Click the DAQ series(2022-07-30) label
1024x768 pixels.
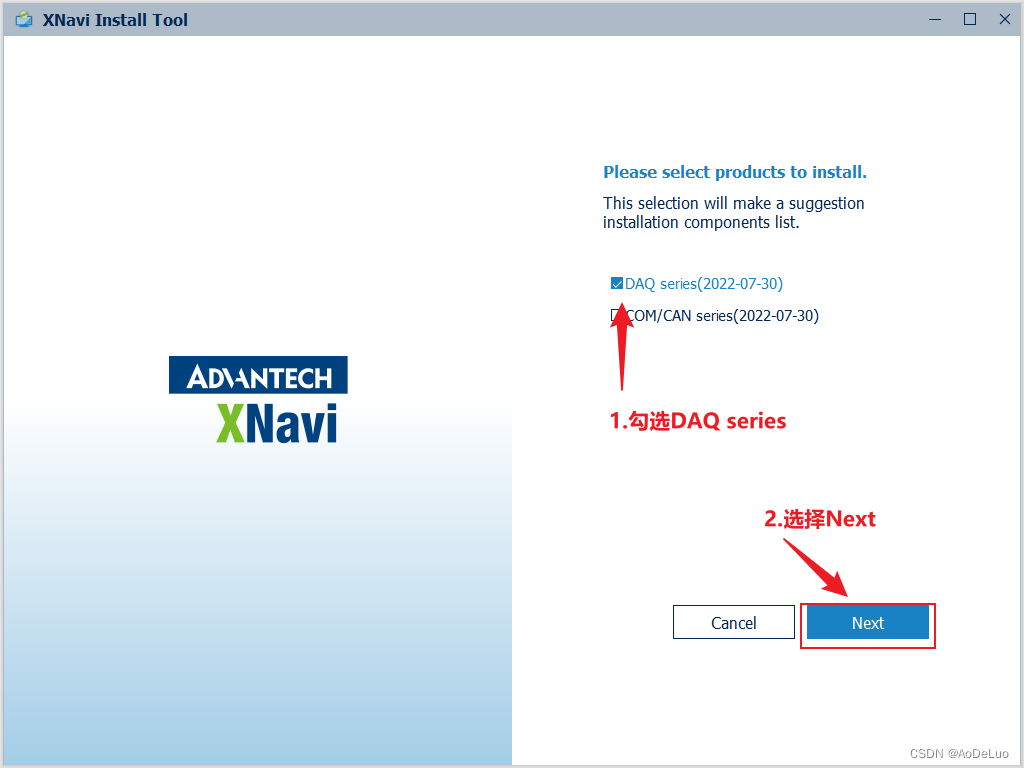(704, 283)
